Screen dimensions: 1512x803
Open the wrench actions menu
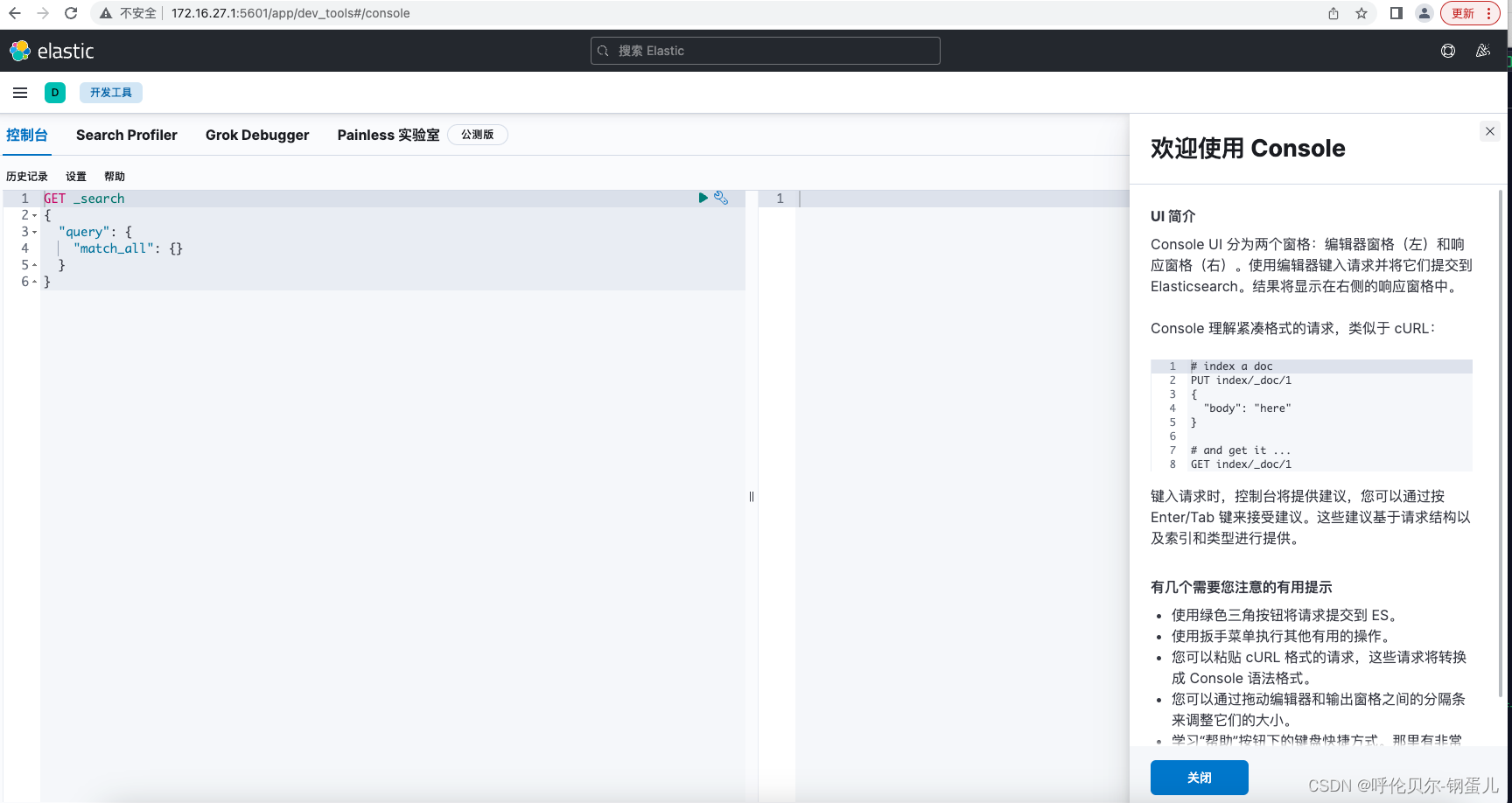[x=721, y=198]
